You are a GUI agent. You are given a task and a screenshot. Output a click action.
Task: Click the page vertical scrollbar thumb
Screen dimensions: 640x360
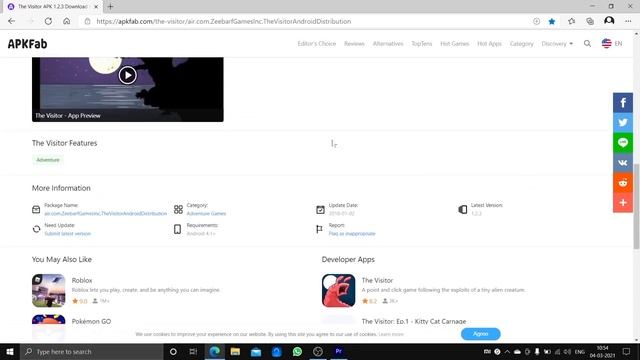click(637, 206)
